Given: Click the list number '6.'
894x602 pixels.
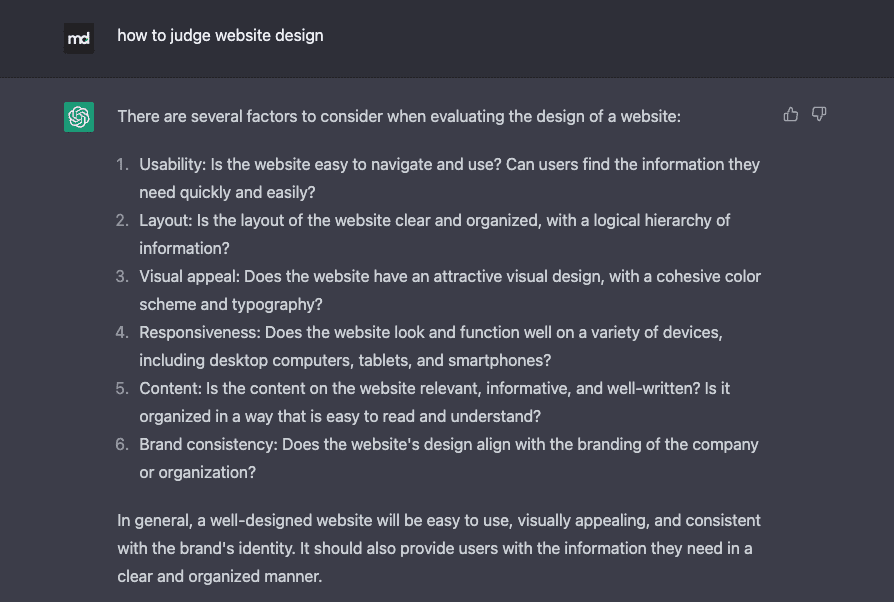Looking at the screenshot, I should [x=122, y=444].
